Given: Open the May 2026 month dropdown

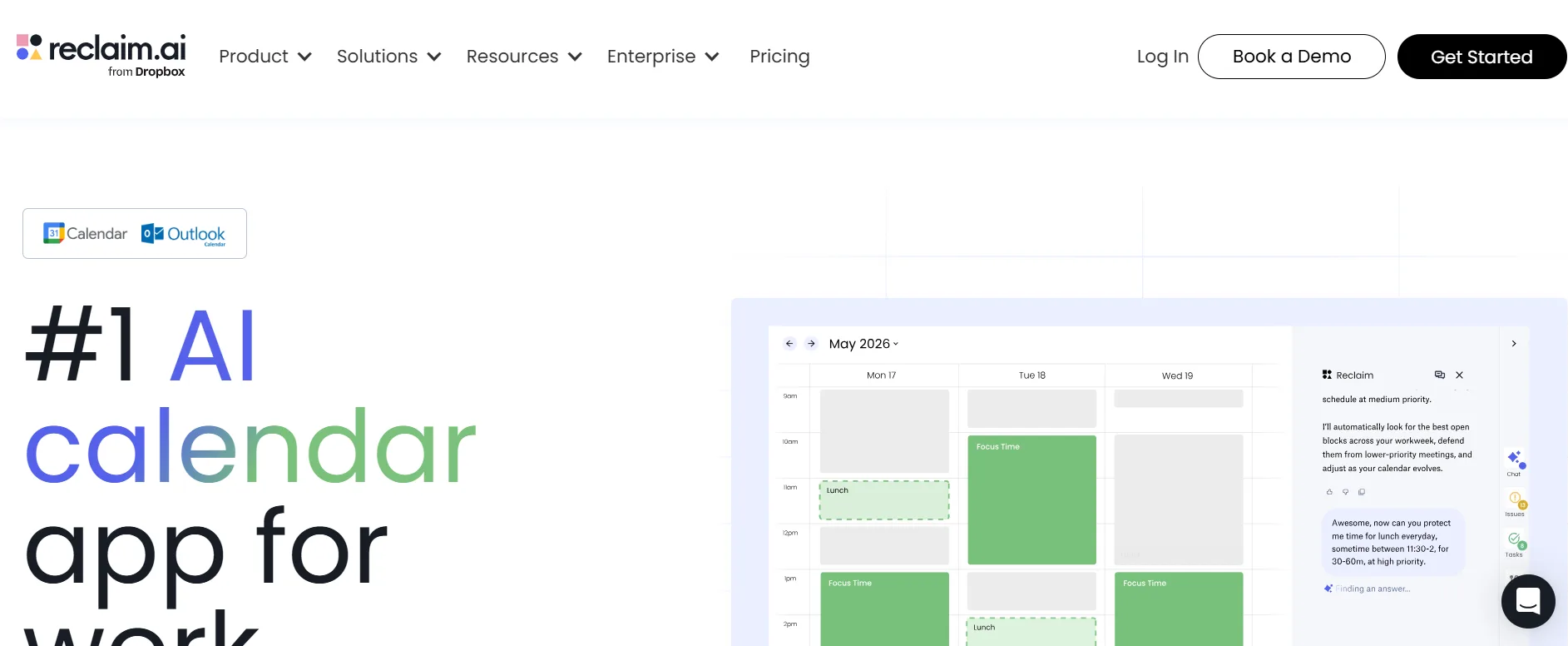Looking at the screenshot, I should coord(863,344).
